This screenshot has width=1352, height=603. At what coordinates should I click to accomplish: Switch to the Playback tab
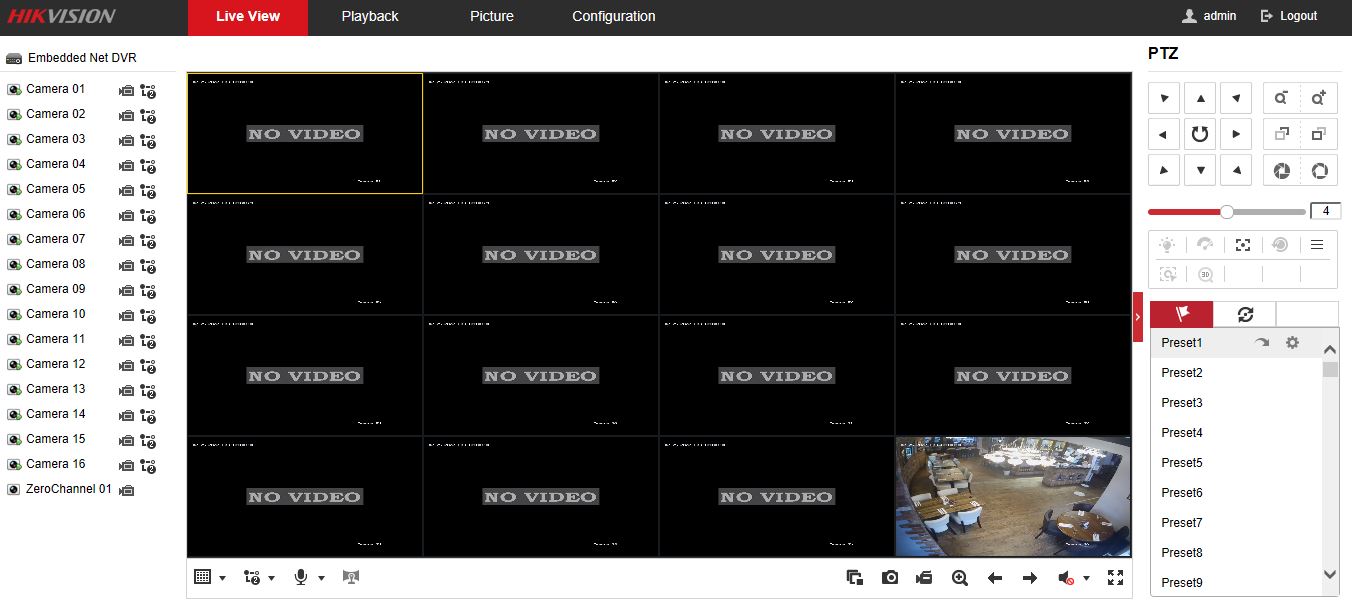tap(369, 17)
